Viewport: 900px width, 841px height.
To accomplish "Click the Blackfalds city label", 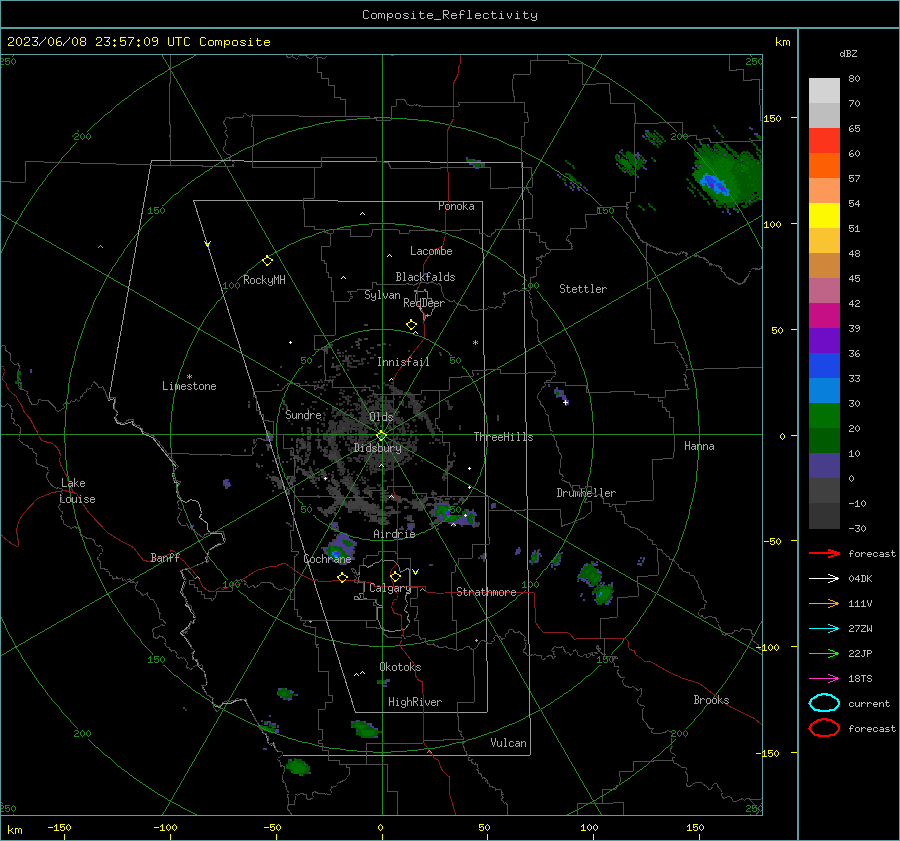I will point(425,277).
